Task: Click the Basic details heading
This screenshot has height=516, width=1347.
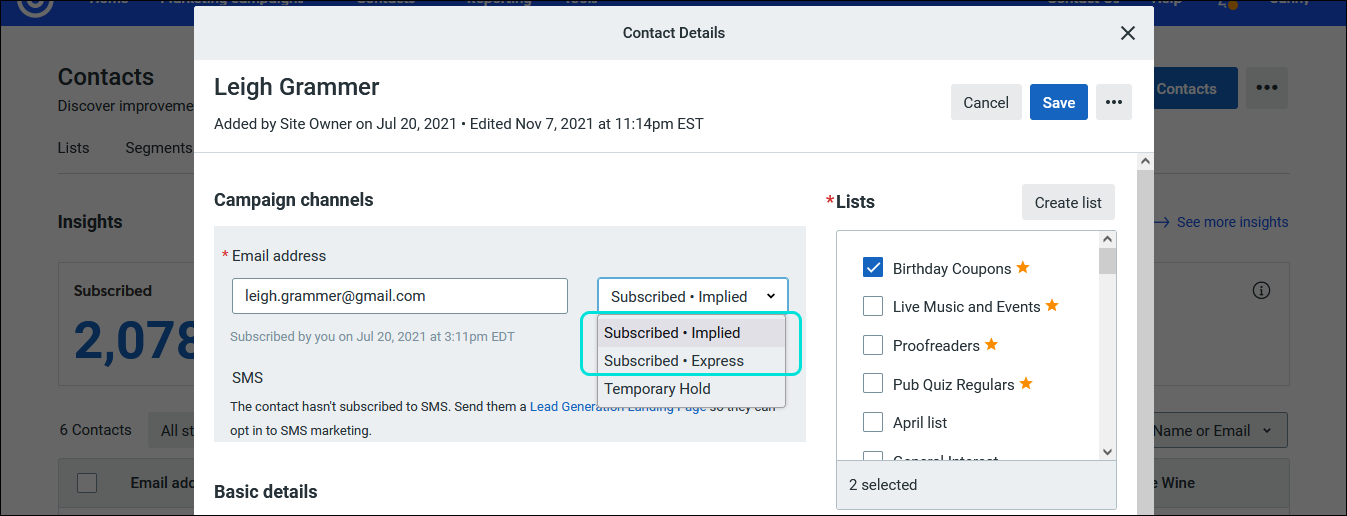Action: (x=266, y=492)
